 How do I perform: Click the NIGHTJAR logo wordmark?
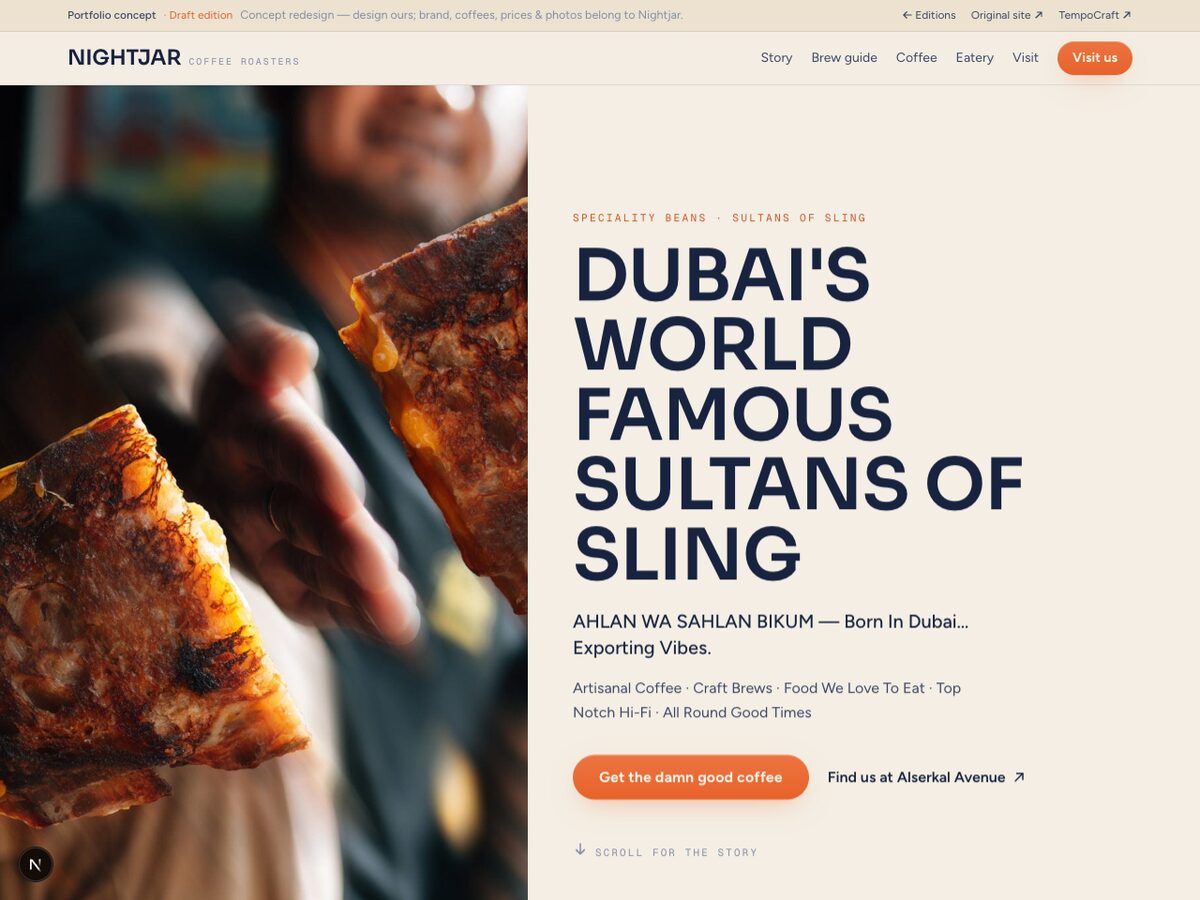tap(124, 58)
